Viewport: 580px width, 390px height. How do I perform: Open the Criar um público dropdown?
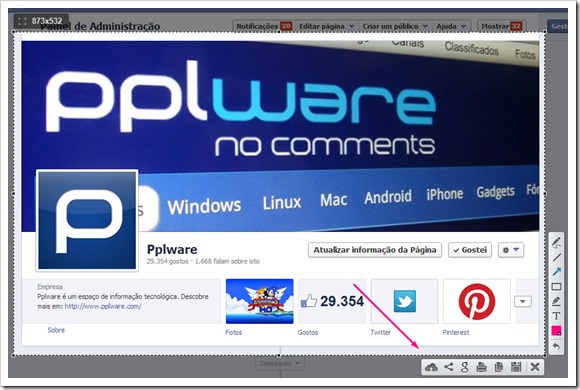395,26
